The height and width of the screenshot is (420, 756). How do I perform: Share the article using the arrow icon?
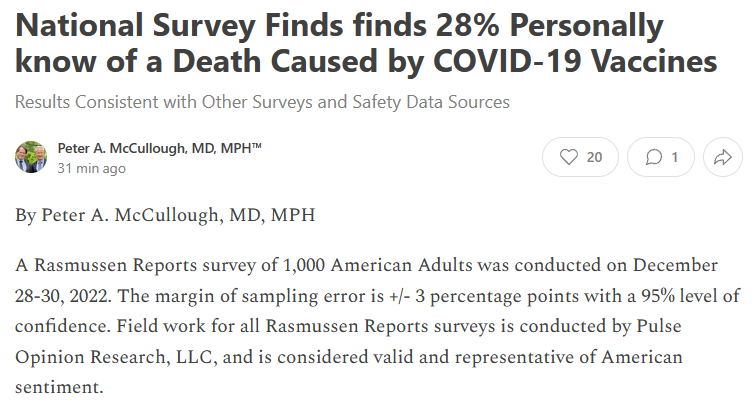[x=719, y=157]
